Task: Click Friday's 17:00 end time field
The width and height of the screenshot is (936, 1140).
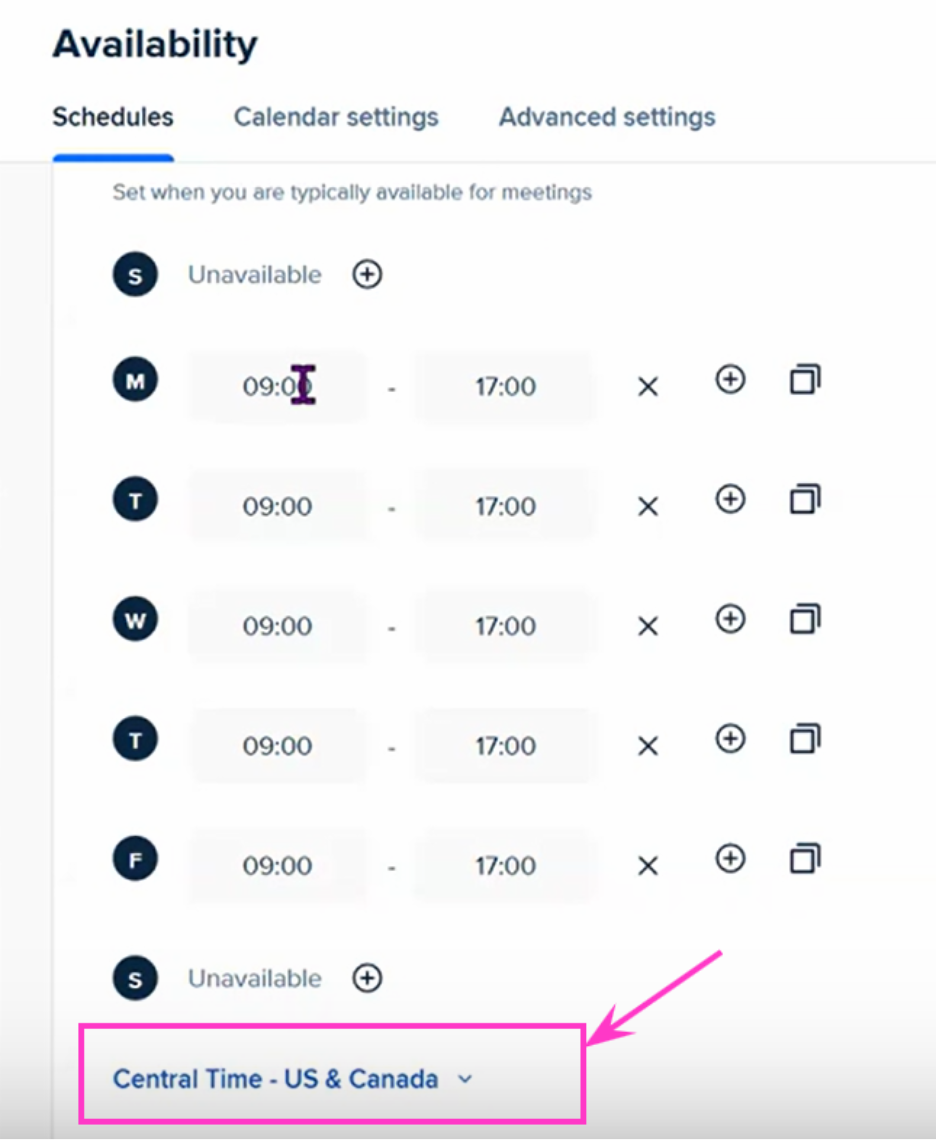Action: coord(505,865)
